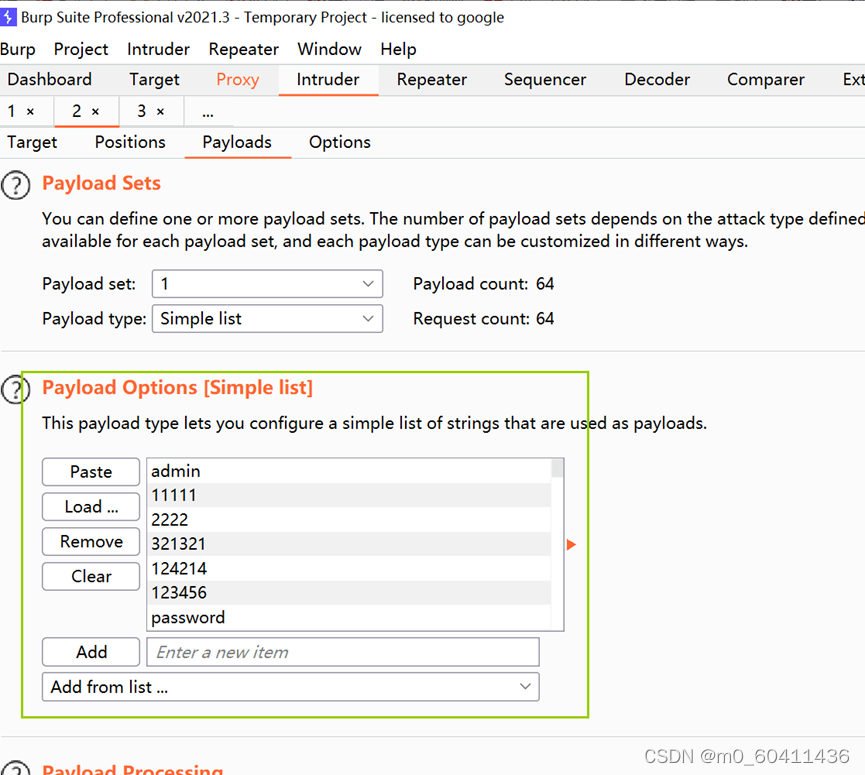Select Intruder attack tab 3
The image size is (865, 775).
pos(142,111)
